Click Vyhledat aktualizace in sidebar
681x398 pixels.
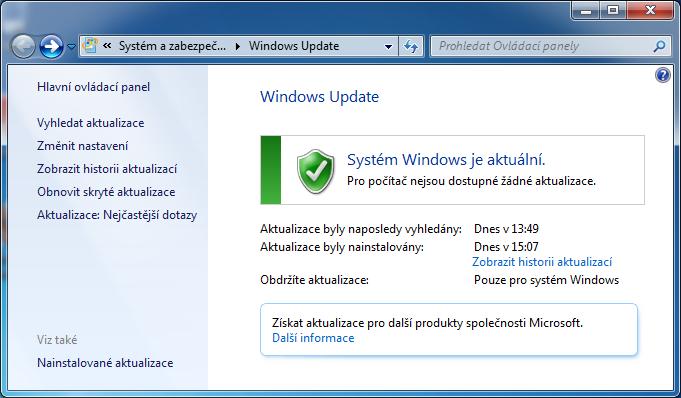click(90, 123)
